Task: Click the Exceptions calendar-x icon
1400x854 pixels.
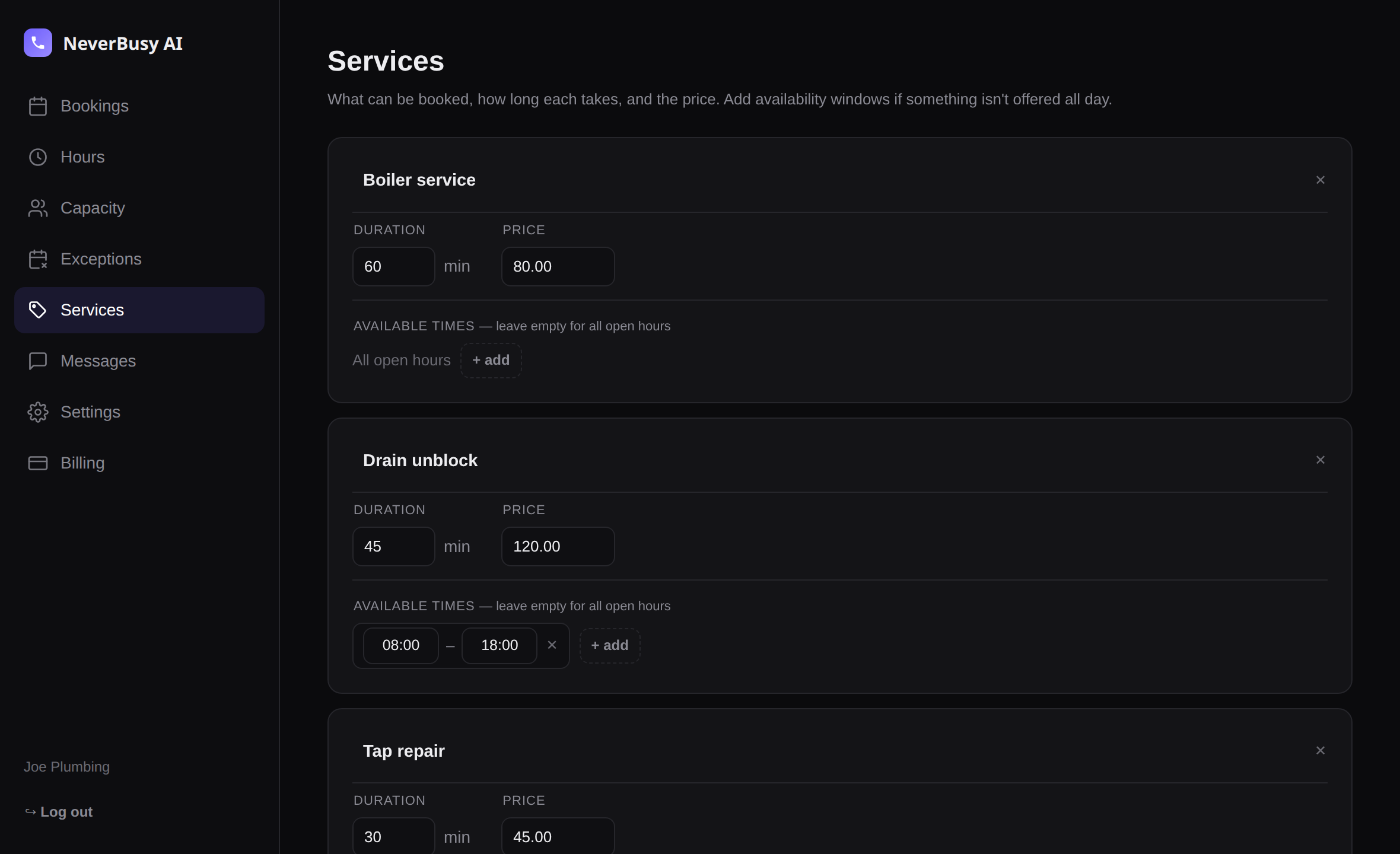Action: coord(38,259)
